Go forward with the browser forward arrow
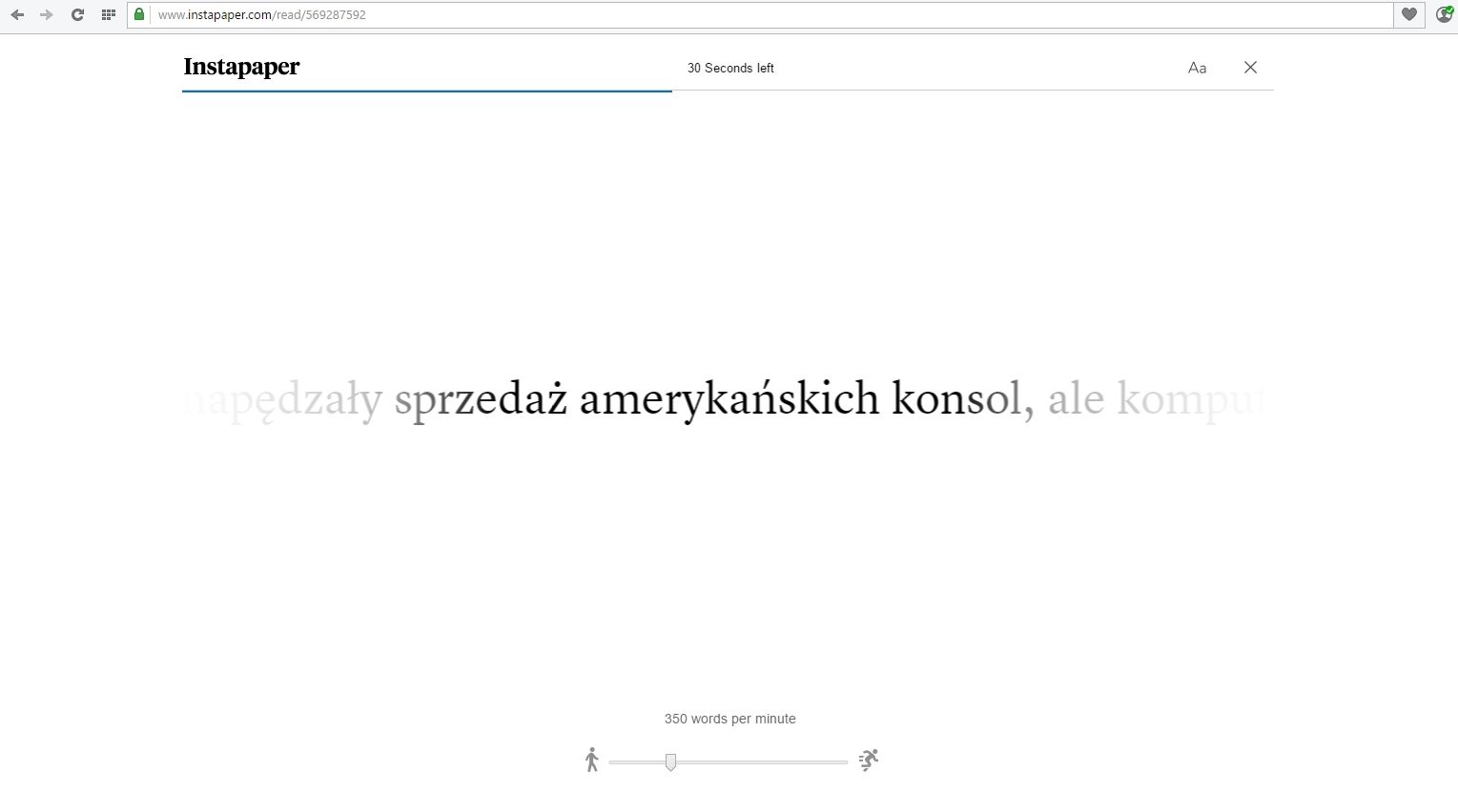 47,14
